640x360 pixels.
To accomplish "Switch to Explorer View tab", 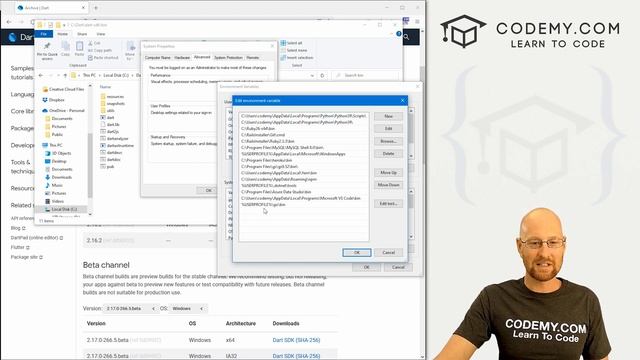I will pyautogui.click(x=101, y=34).
